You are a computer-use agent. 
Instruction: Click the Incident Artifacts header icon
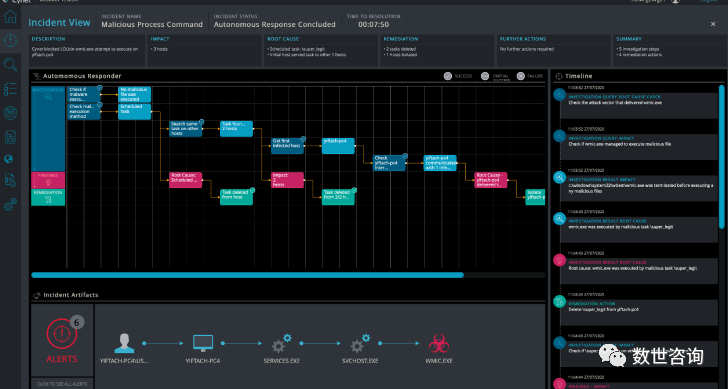click(37, 295)
